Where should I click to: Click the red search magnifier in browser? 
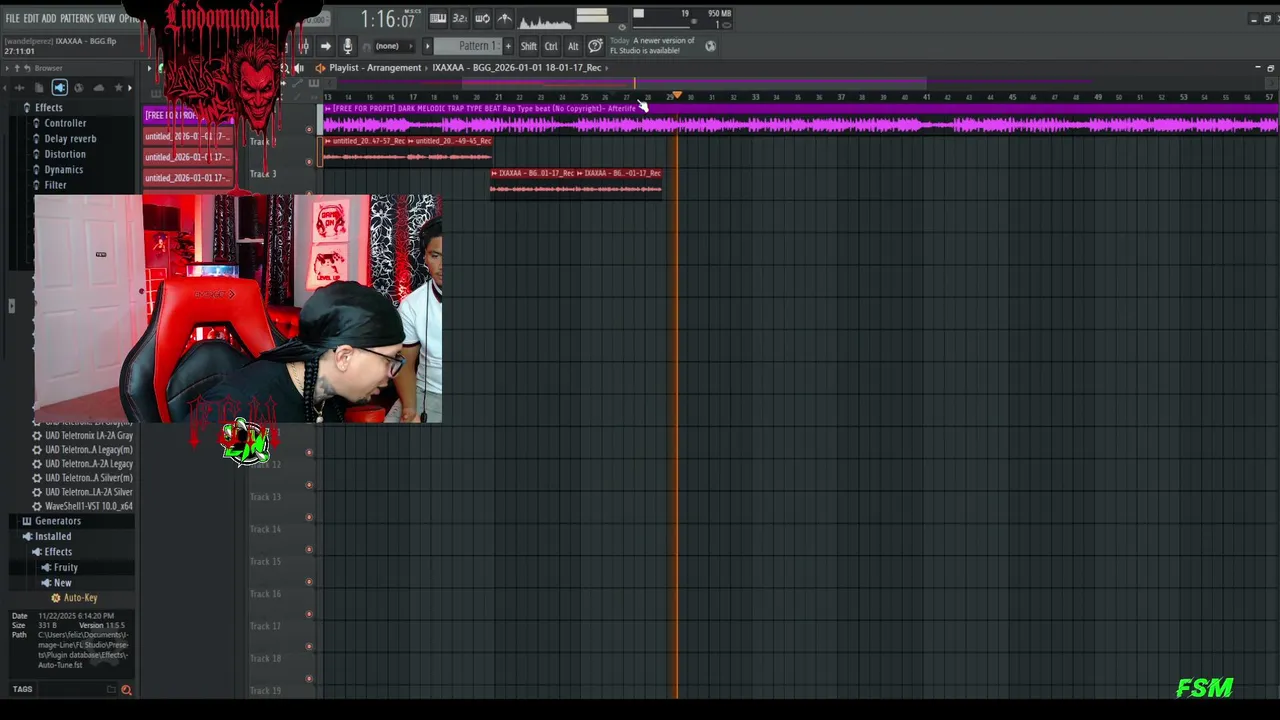126,690
